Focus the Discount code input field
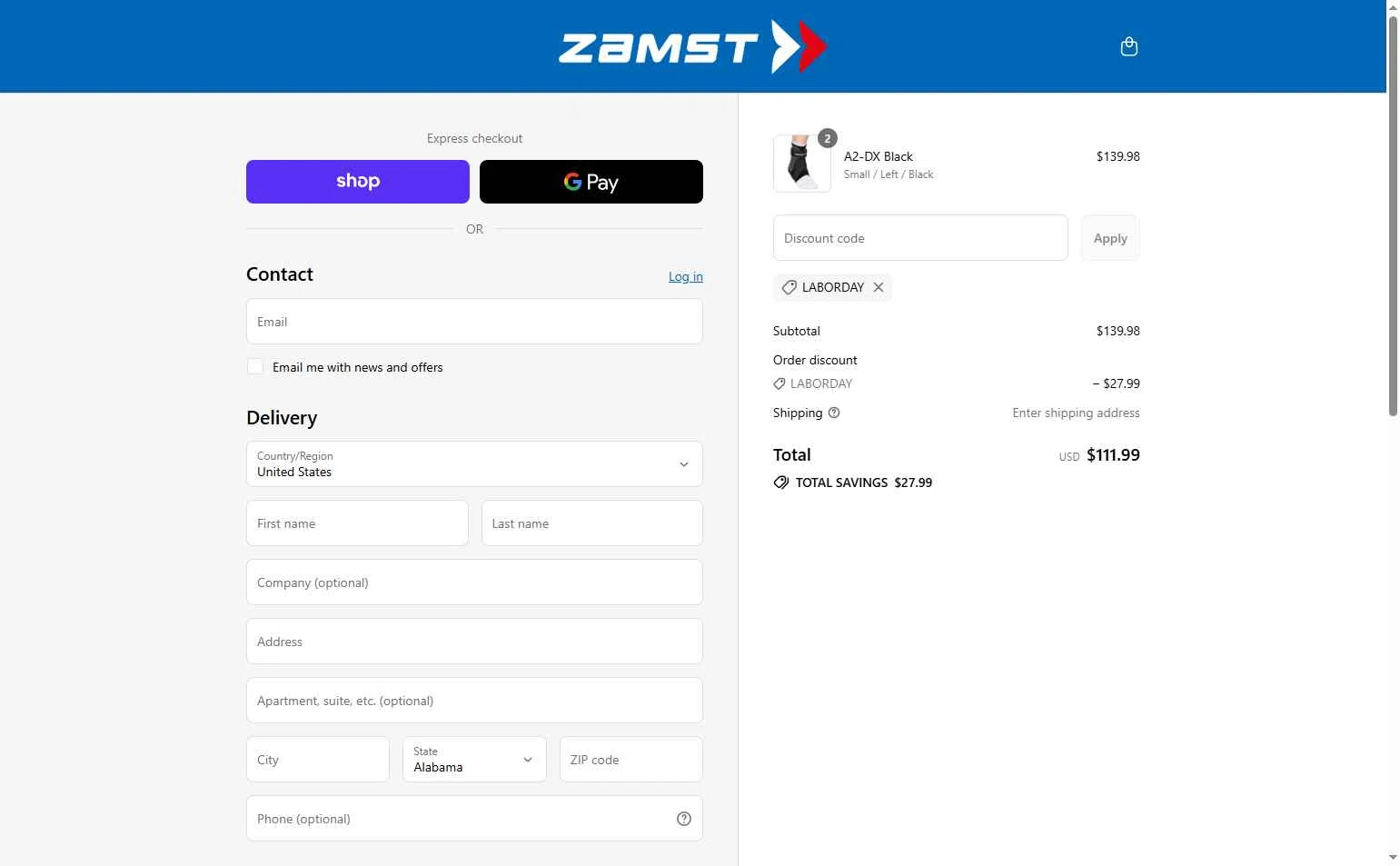The height and width of the screenshot is (866, 1400). [920, 238]
